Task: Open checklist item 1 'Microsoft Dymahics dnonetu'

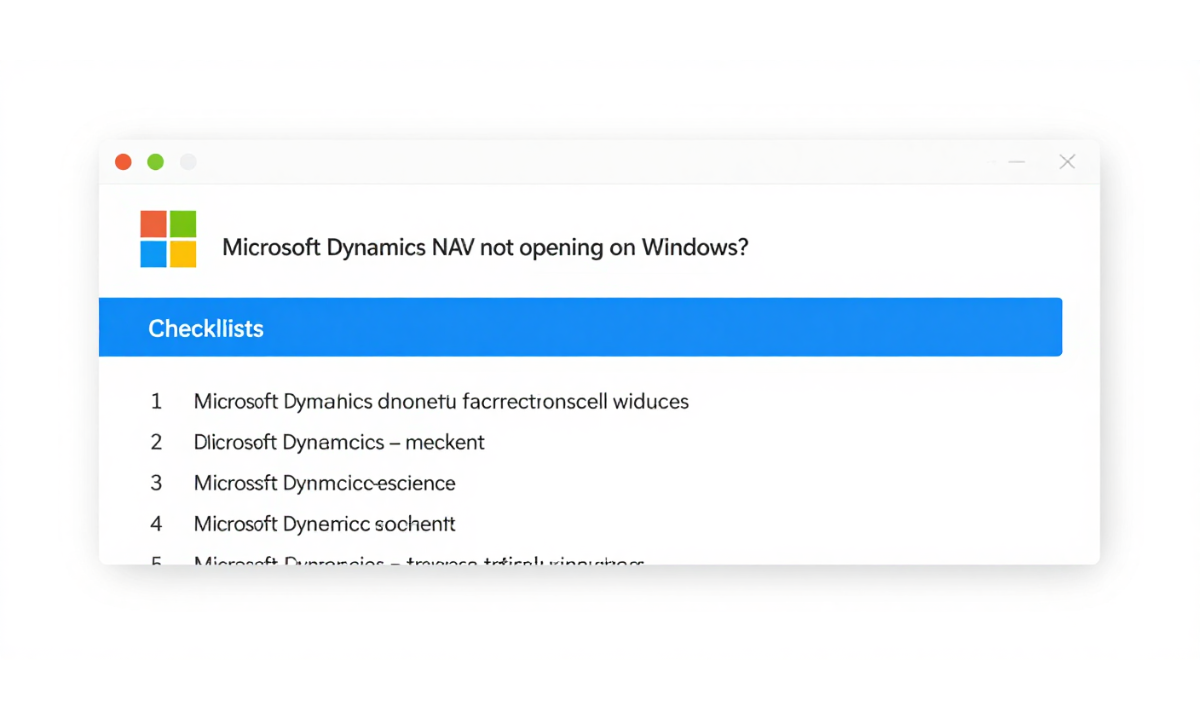Action: 441,402
